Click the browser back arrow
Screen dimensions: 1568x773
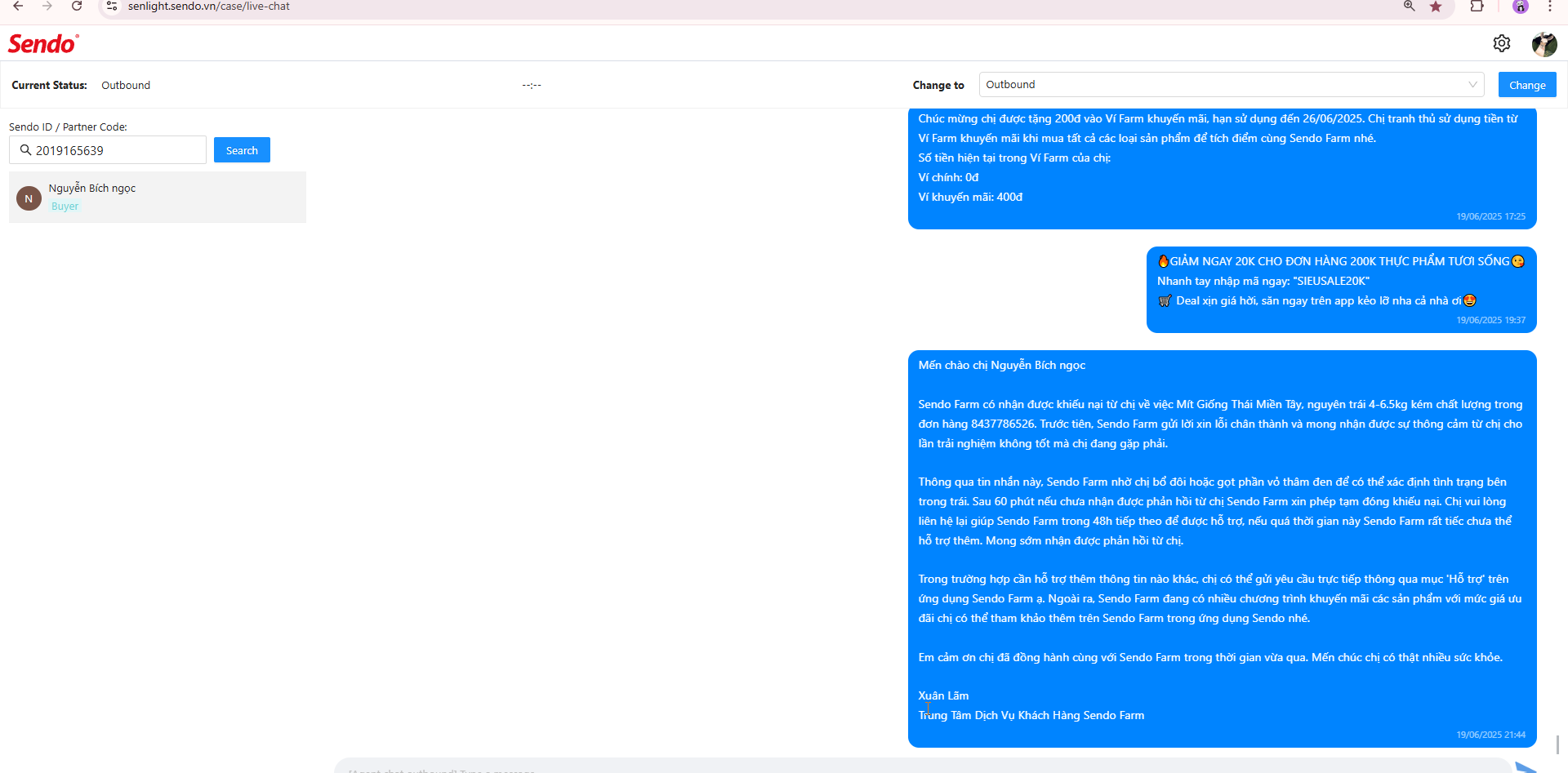click(18, 6)
